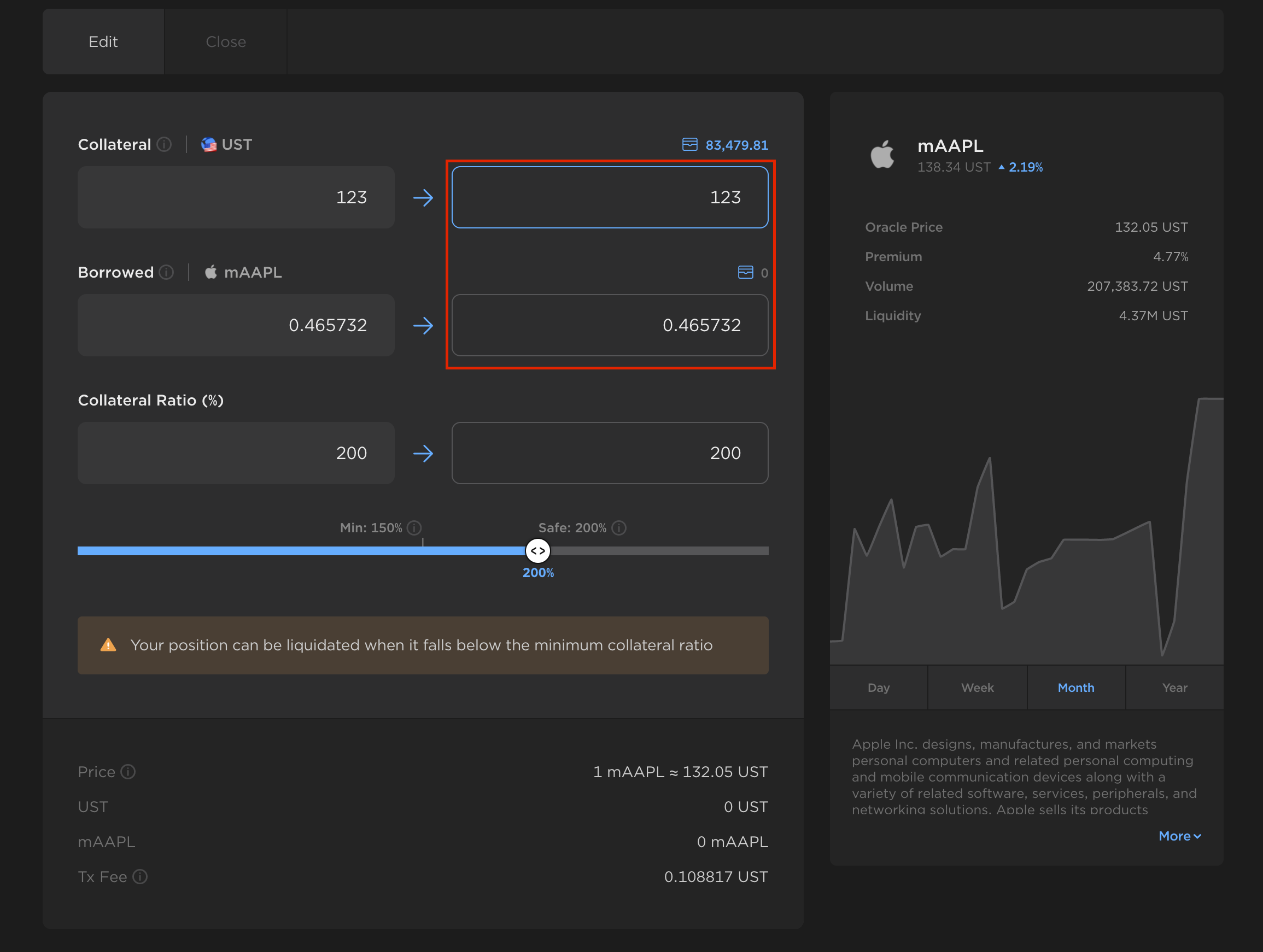Click the wallet icon beside 83,479.81 balance
This screenshot has width=1263, height=952.
pos(690,144)
